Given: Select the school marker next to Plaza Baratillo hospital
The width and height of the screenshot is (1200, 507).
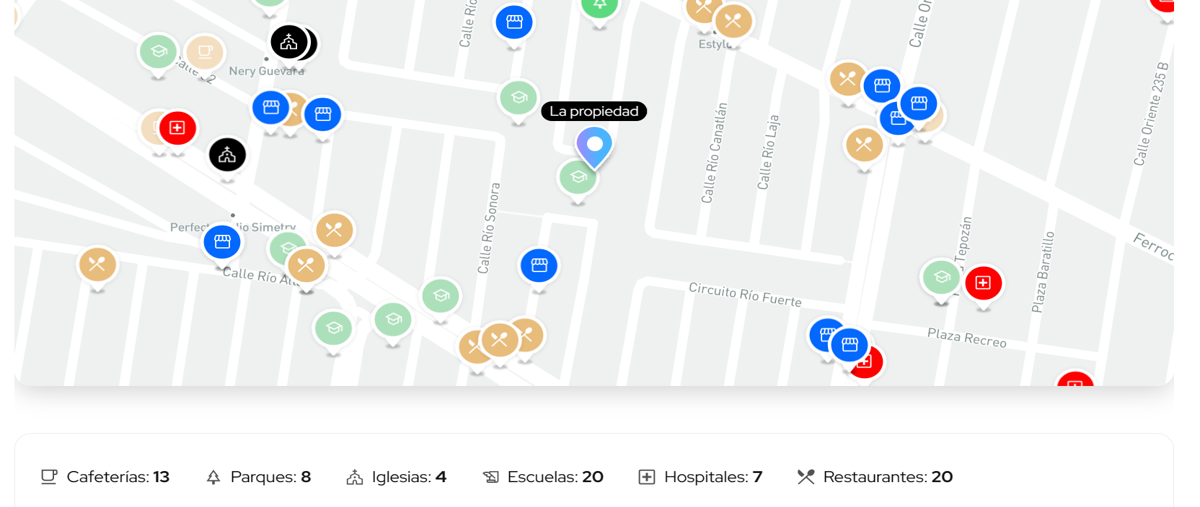Looking at the screenshot, I should point(941,277).
